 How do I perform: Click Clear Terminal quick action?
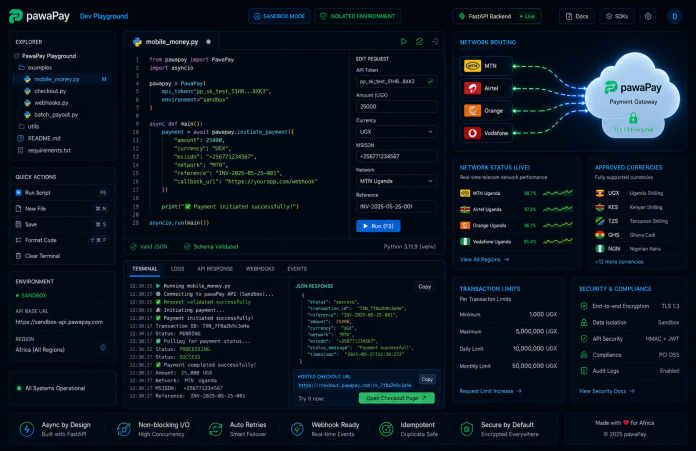(61, 256)
